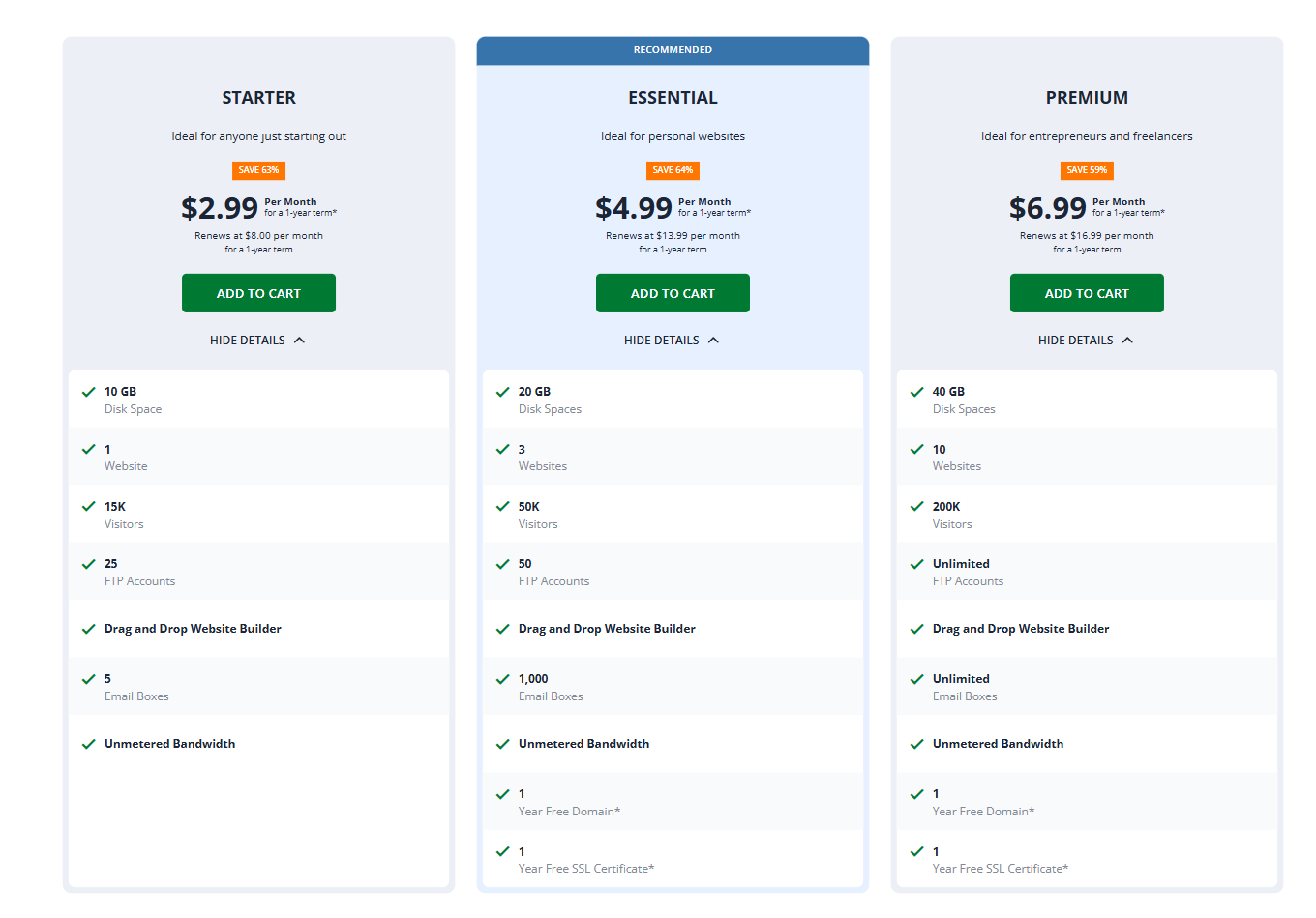Click checkmark next to Premium Year Free SSL Certificate

coord(916,851)
